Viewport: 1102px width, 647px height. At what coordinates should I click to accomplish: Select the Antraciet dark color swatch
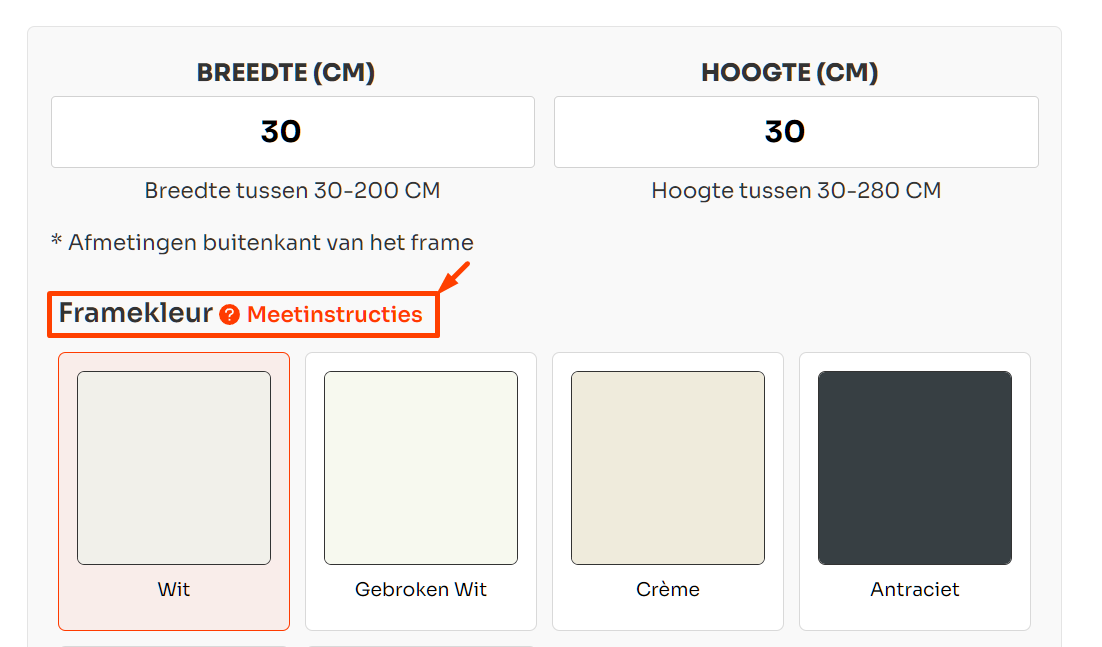915,468
